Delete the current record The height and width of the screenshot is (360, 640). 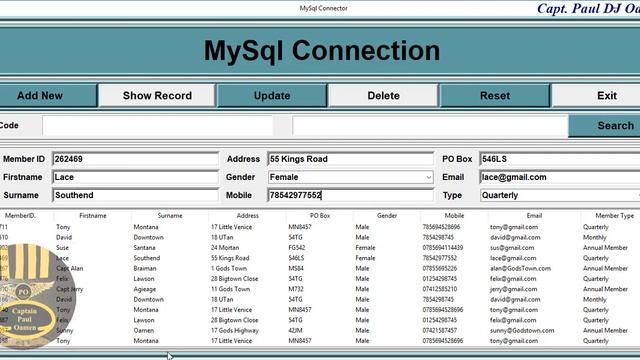point(383,96)
